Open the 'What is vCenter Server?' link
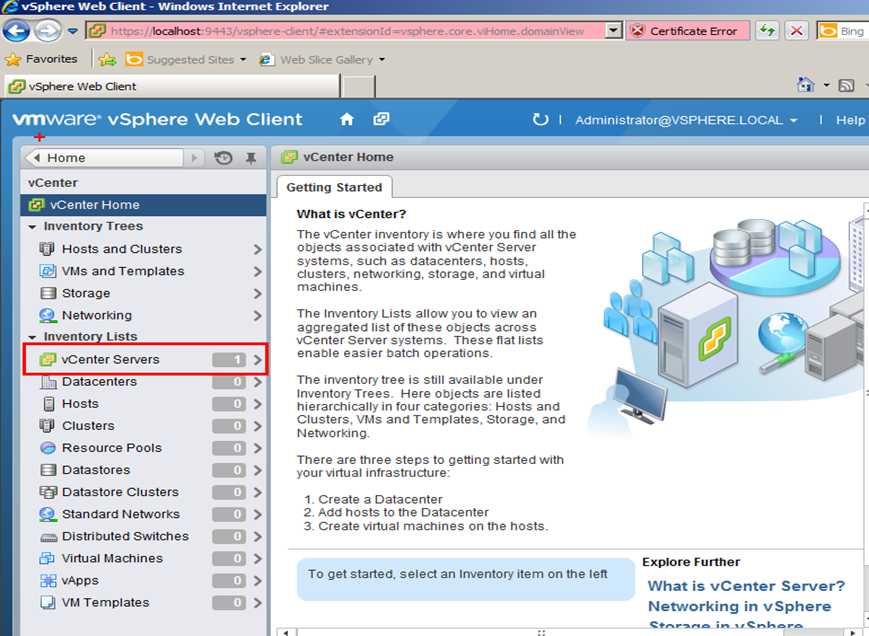Viewport: 869px width, 636px height. (746, 586)
